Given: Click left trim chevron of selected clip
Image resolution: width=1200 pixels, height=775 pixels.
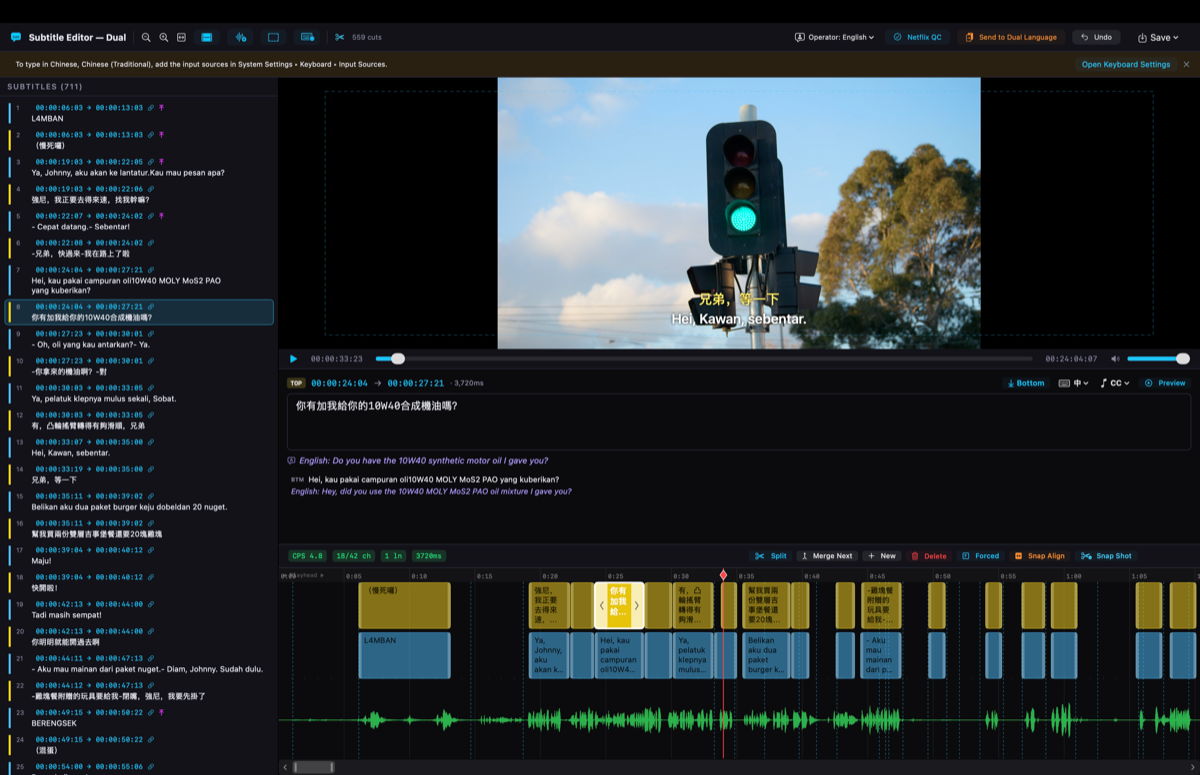Looking at the screenshot, I should pyautogui.click(x=602, y=605).
